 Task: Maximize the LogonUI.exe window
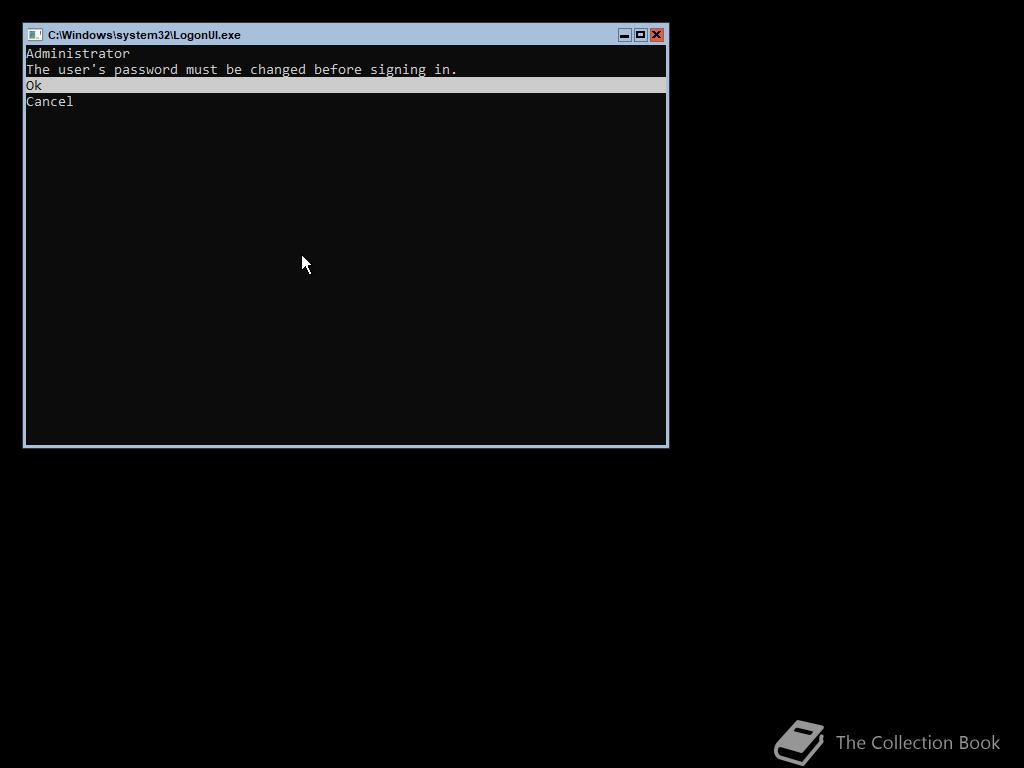coord(641,35)
